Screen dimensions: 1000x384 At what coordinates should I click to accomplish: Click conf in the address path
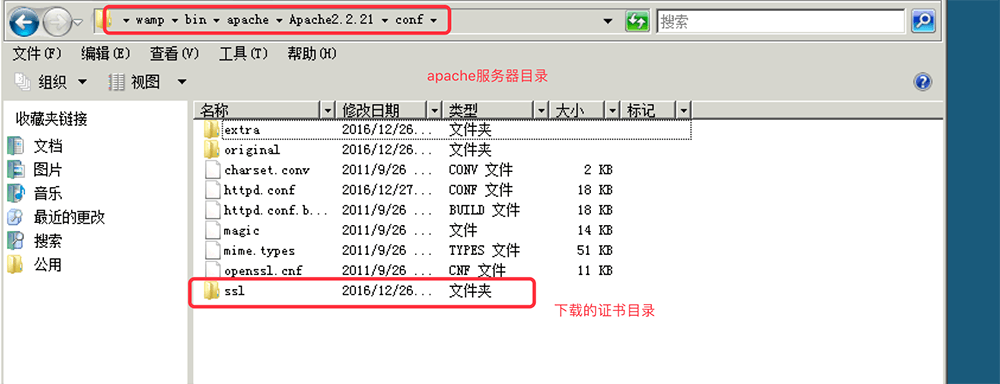click(x=409, y=20)
